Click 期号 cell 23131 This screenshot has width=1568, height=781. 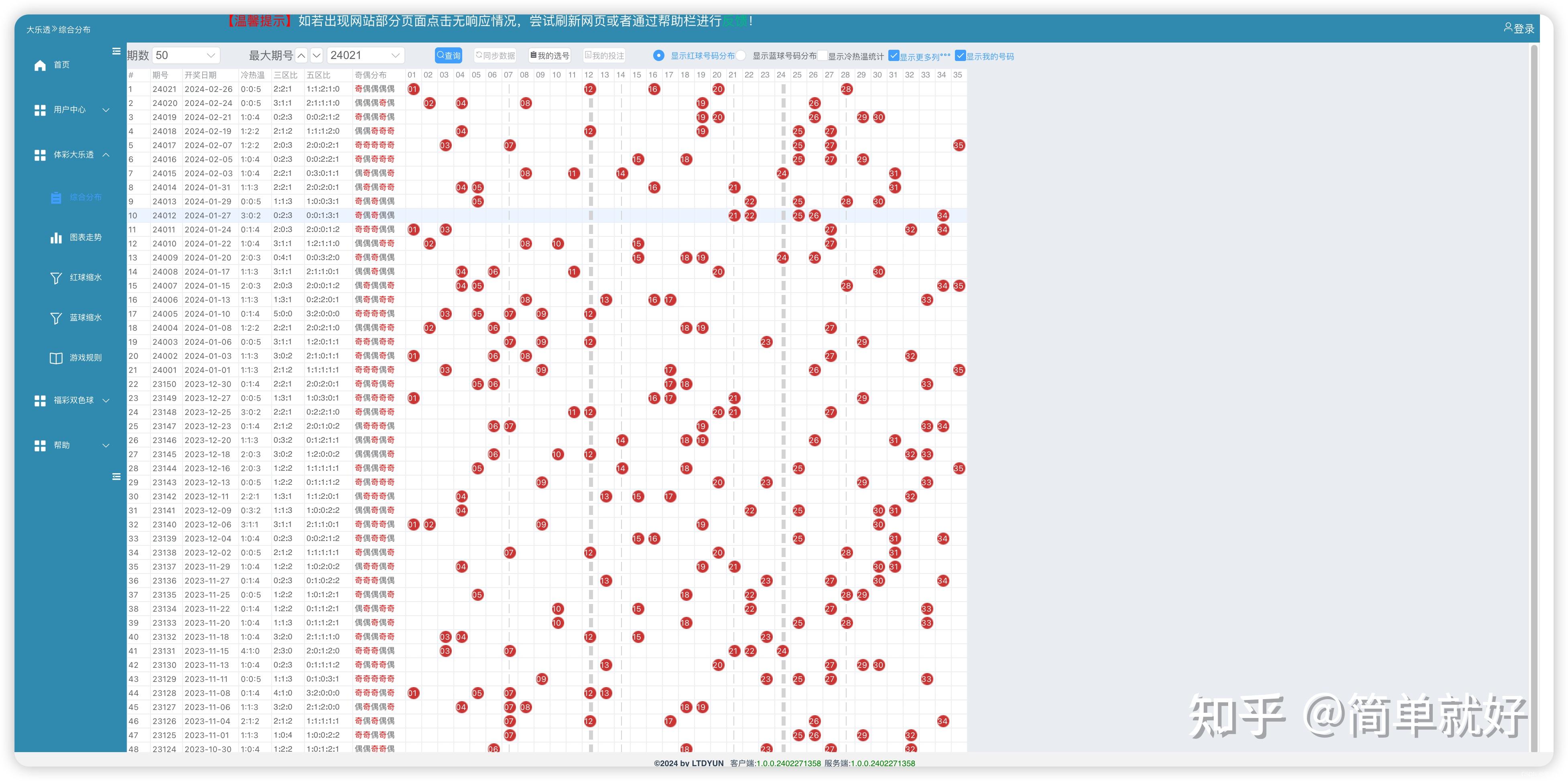[x=165, y=651]
